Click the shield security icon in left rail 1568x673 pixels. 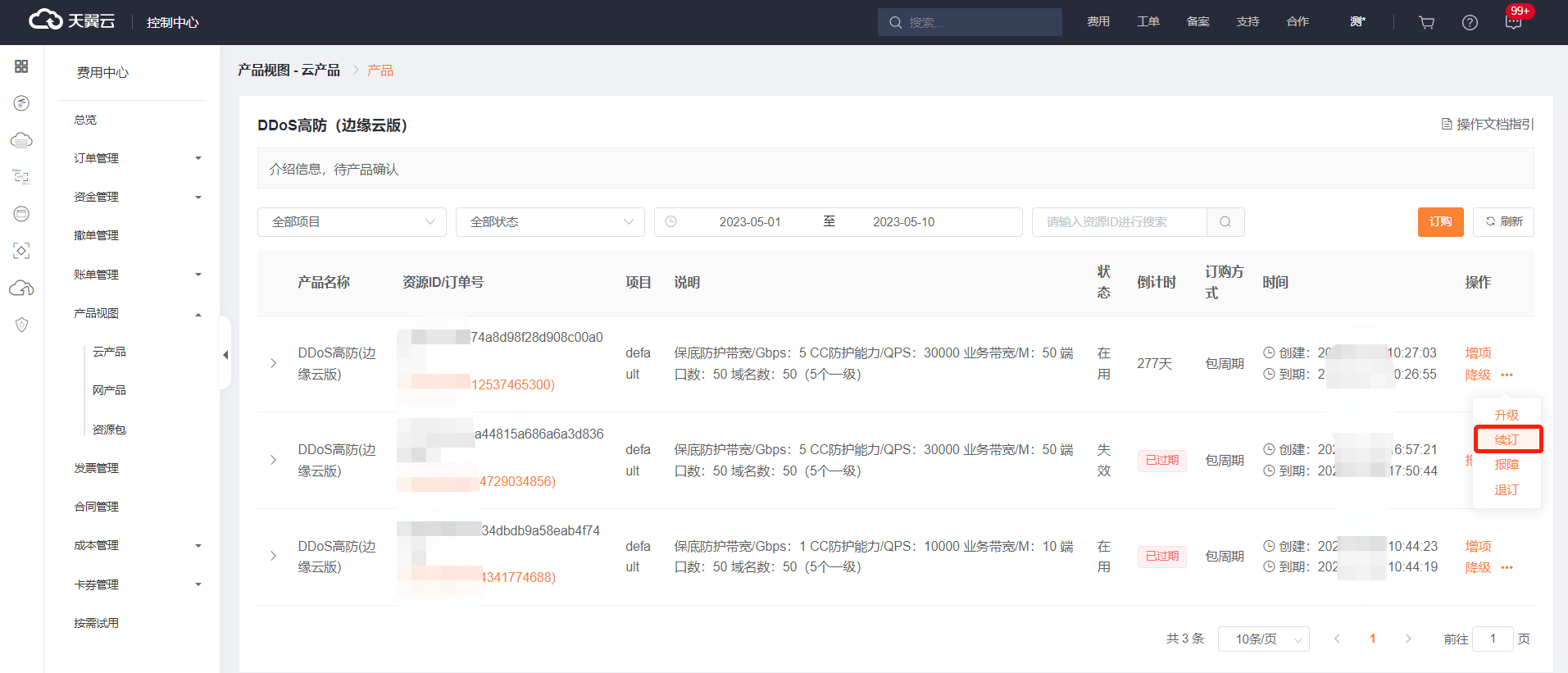click(x=22, y=325)
